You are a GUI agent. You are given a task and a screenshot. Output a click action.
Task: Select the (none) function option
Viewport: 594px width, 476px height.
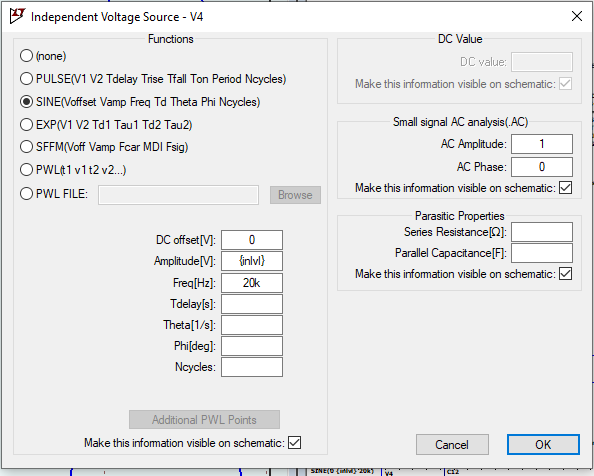(26, 56)
